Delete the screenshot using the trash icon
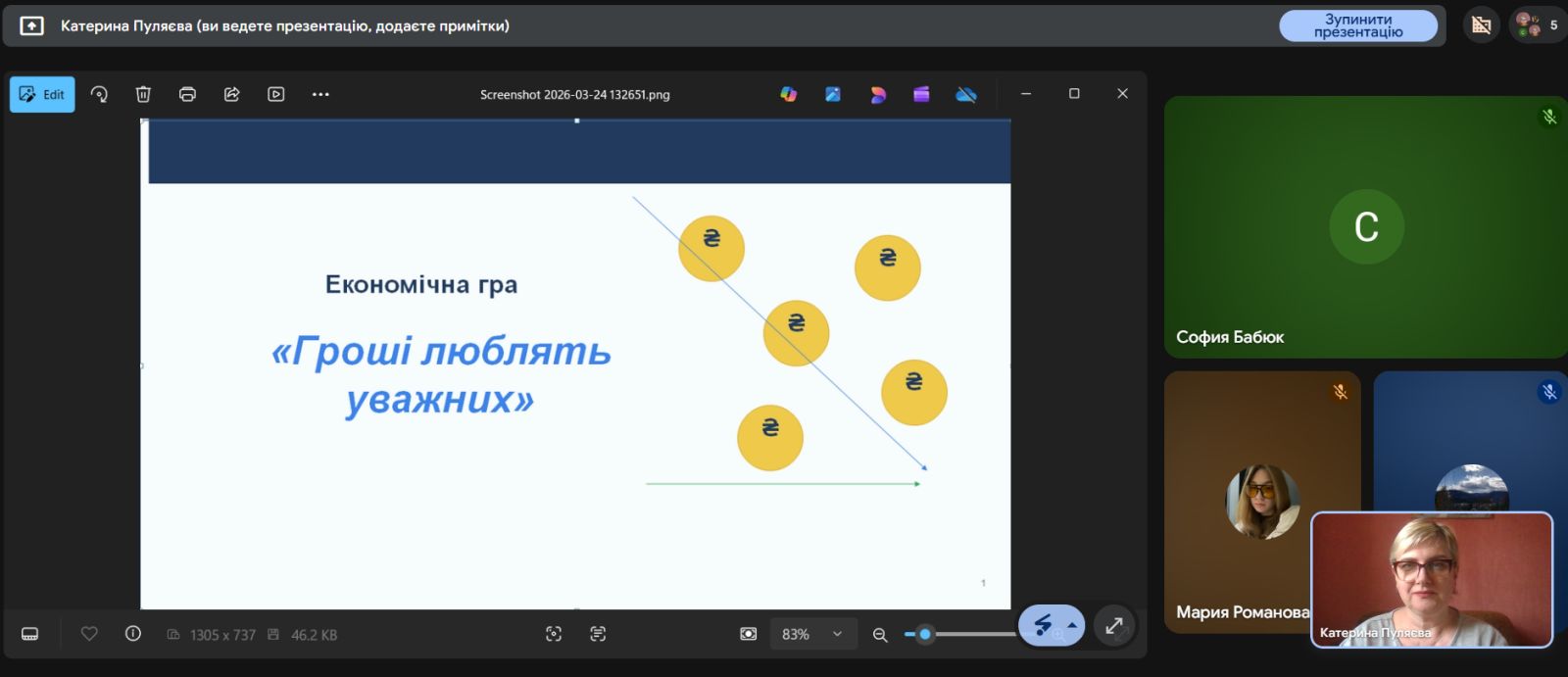Viewport: 1568px width, 677px height. pyautogui.click(x=143, y=95)
